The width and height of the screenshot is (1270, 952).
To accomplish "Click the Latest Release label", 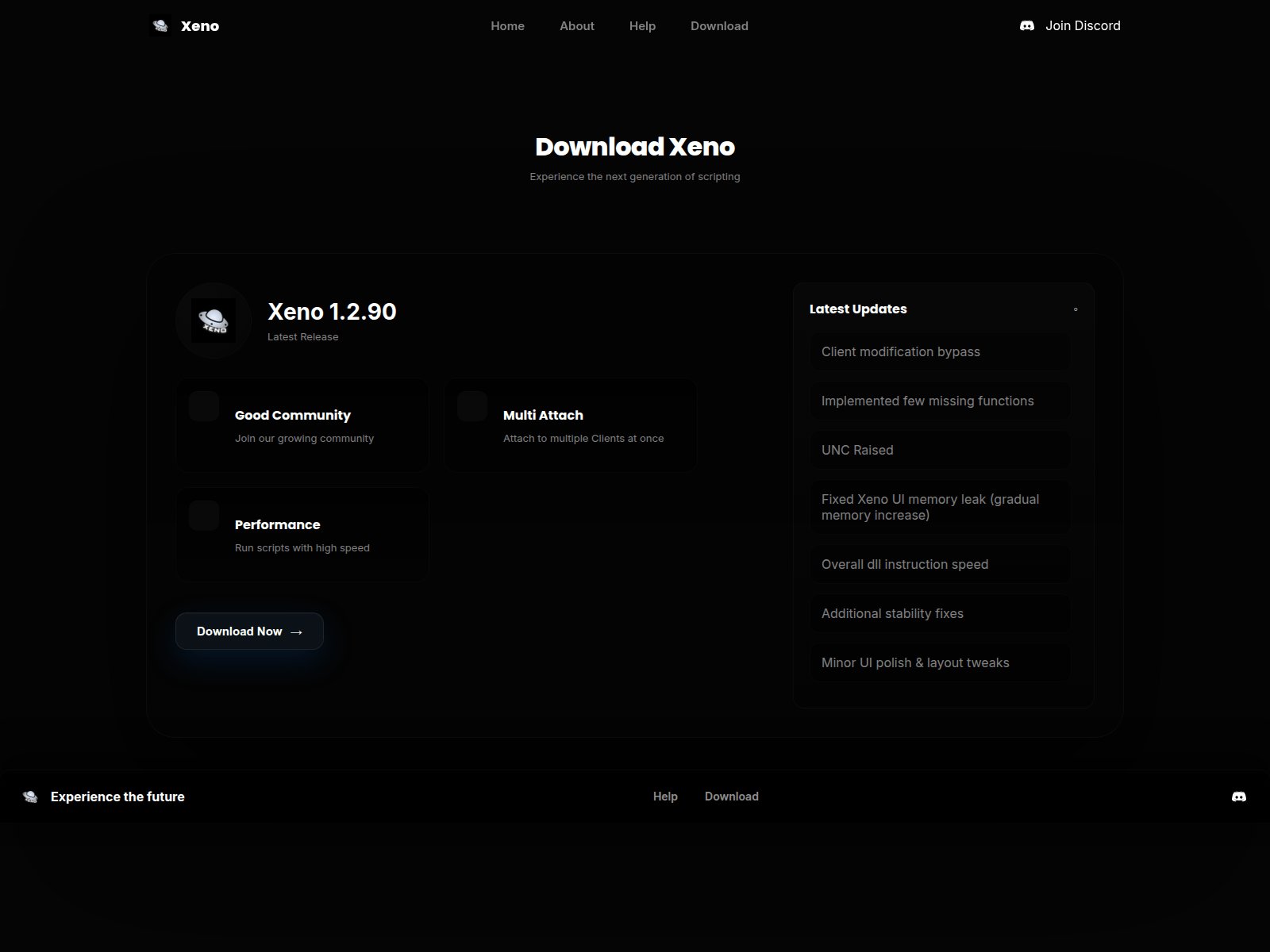I will (303, 337).
